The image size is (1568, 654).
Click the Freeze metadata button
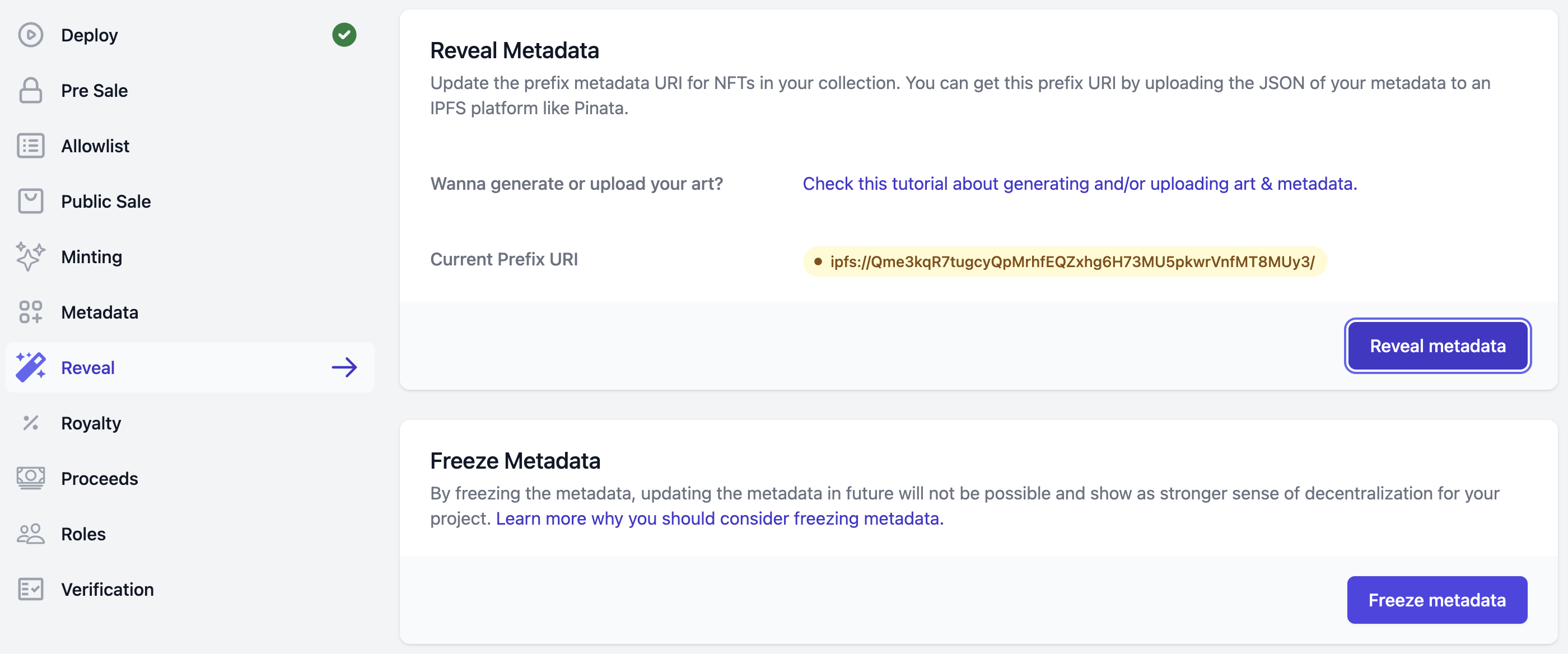[x=1437, y=600]
